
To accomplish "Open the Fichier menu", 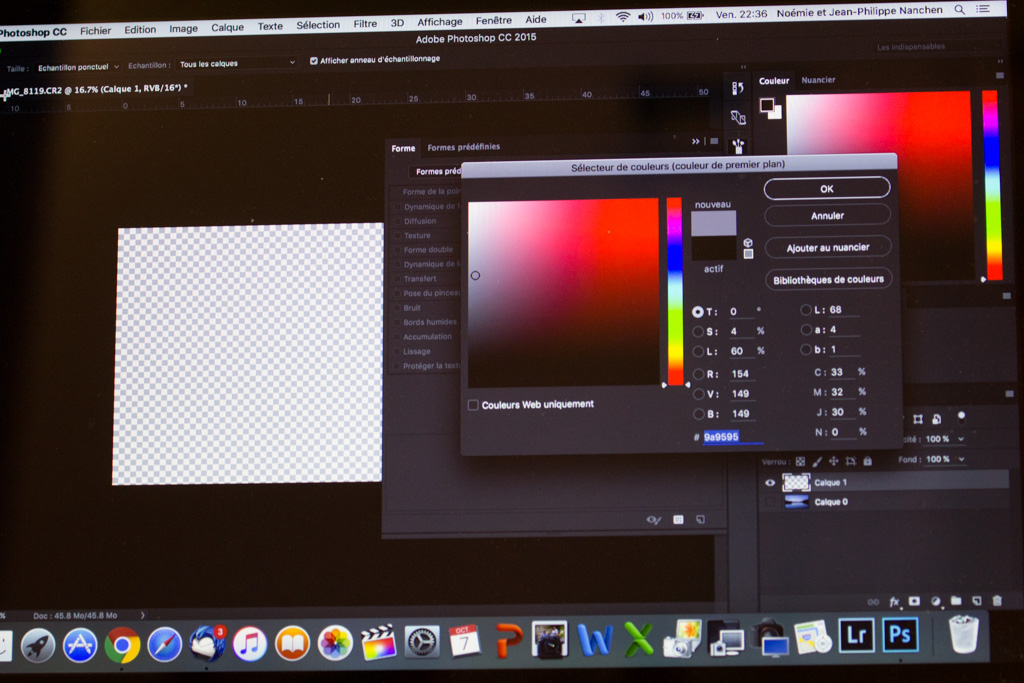I will click(95, 31).
